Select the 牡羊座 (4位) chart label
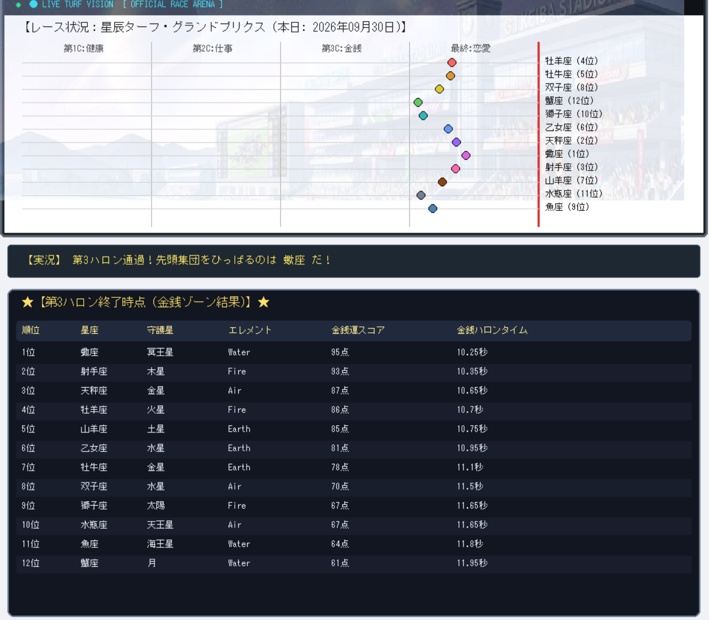The image size is (709, 620). pyautogui.click(x=572, y=61)
